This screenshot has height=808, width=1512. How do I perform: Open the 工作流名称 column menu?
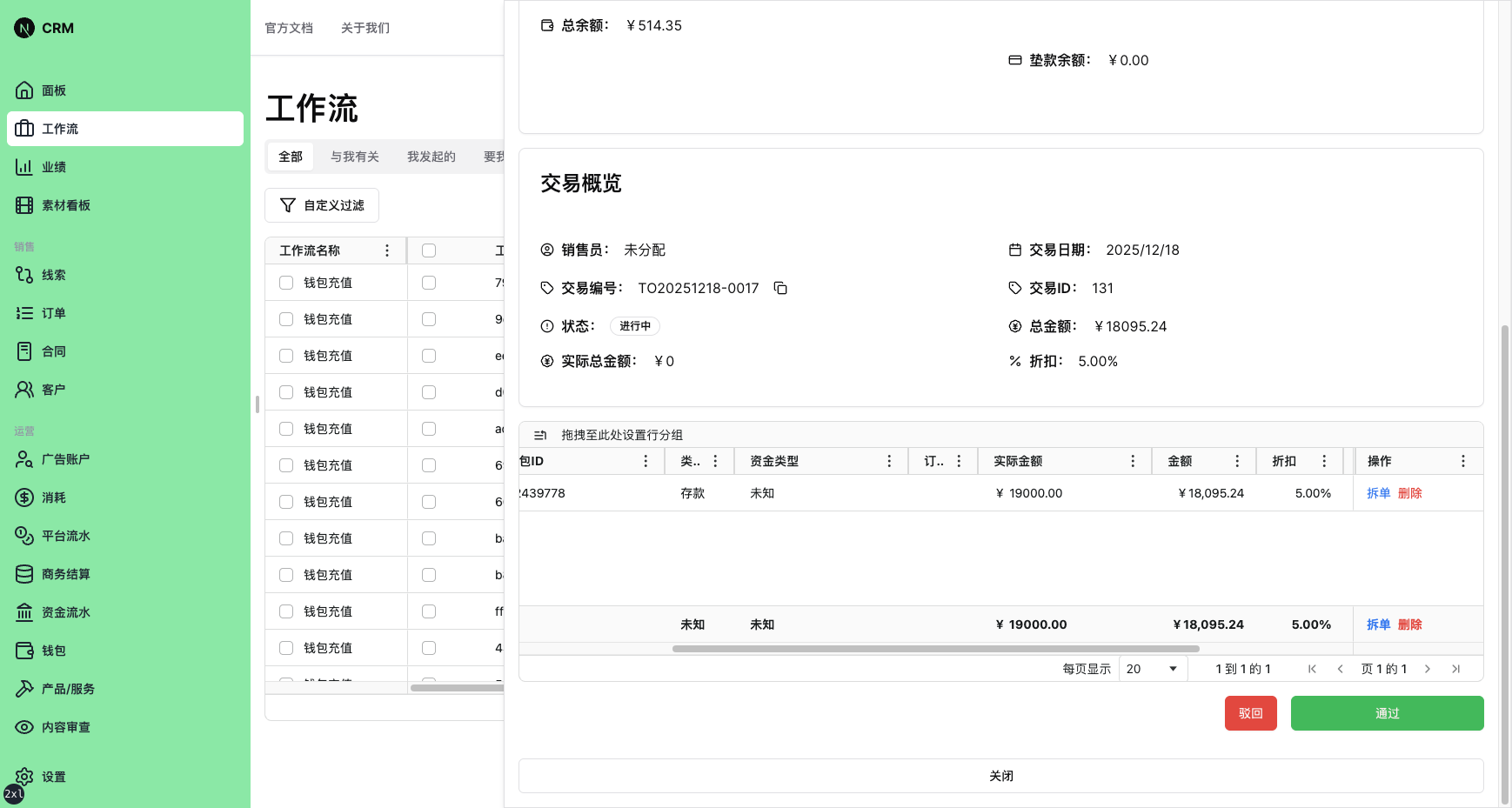pos(387,250)
